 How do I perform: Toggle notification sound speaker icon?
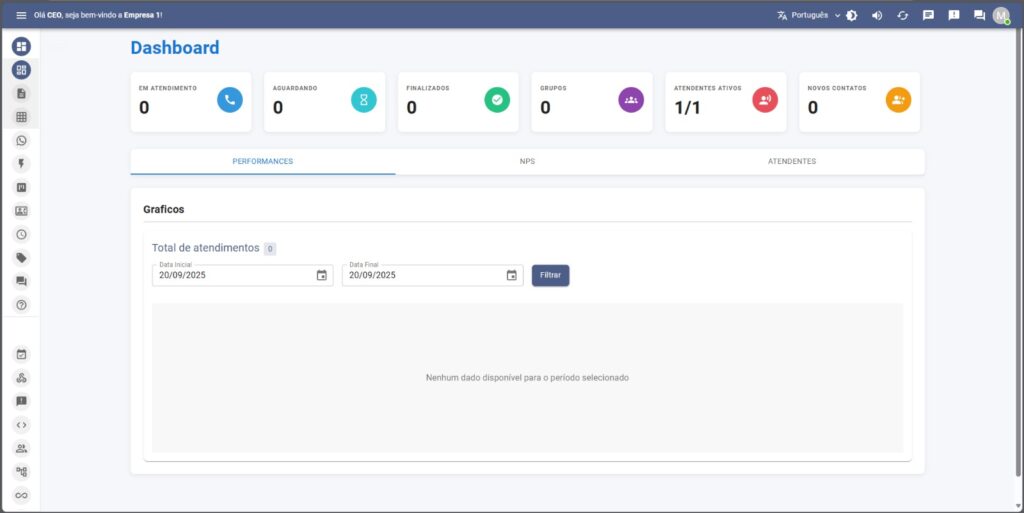point(877,15)
